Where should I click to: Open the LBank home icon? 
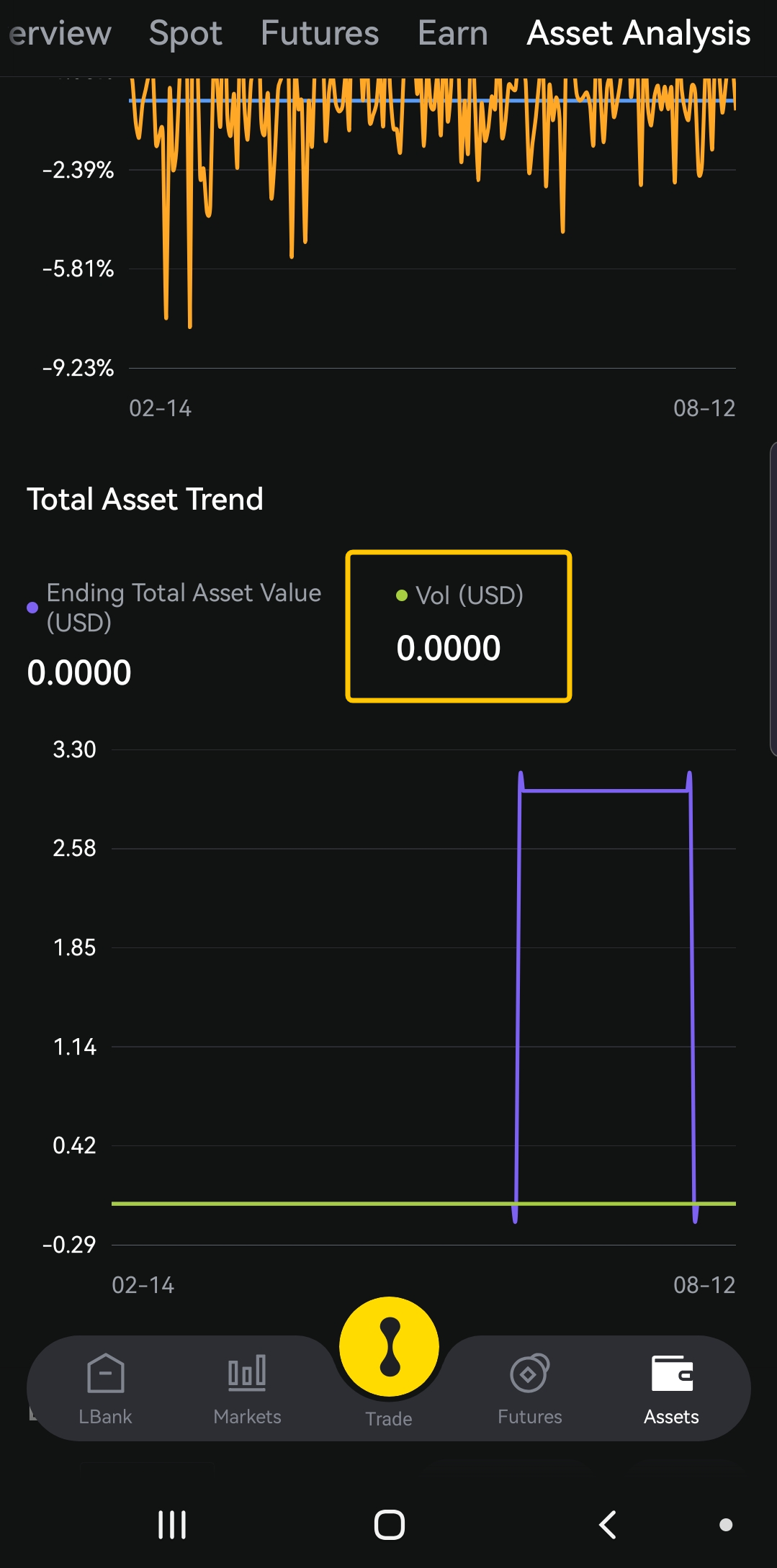105,1374
